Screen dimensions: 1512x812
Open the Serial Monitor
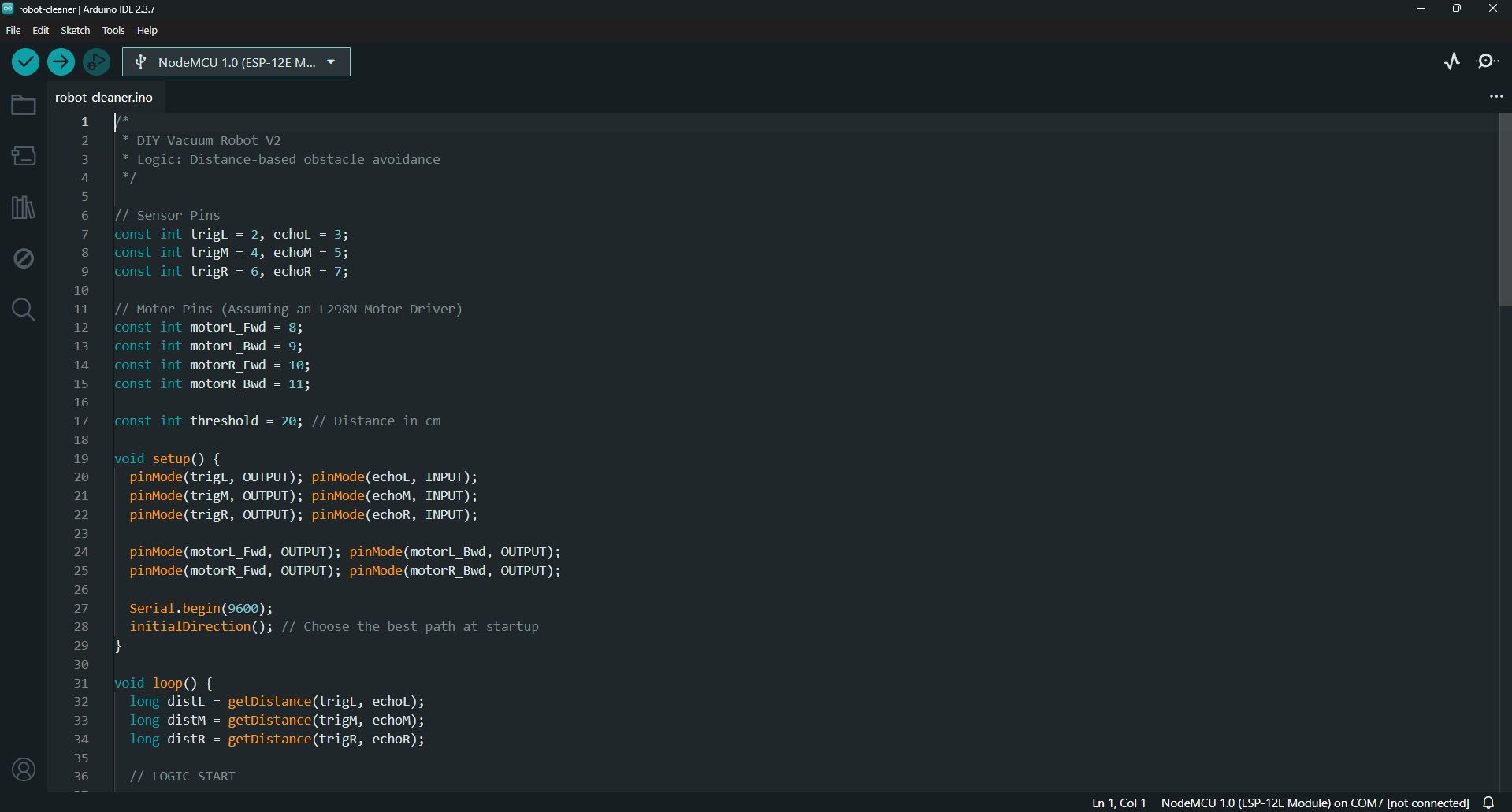click(1488, 61)
